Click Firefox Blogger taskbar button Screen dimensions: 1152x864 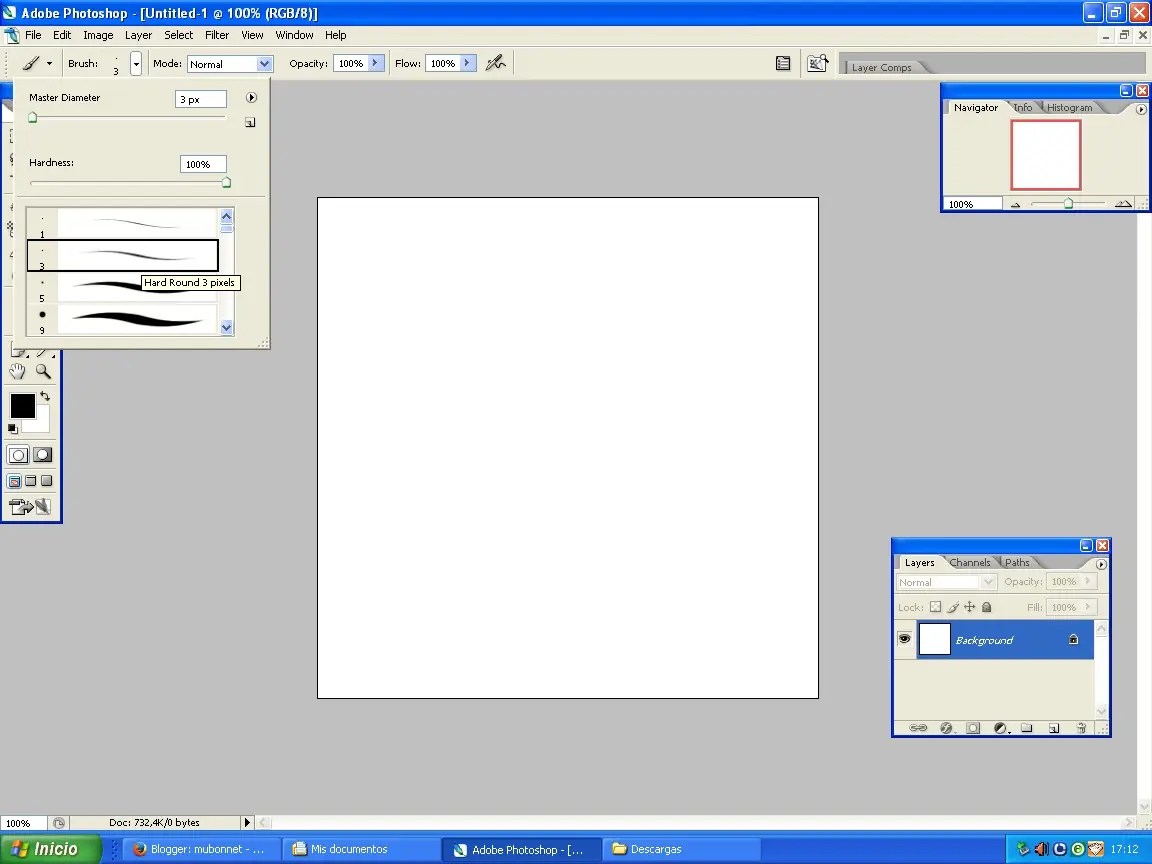(x=199, y=849)
